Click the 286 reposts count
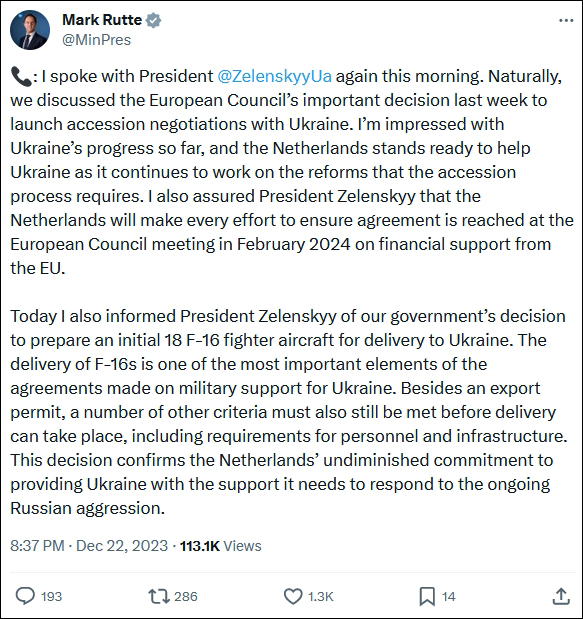The image size is (583, 619). click(186, 596)
